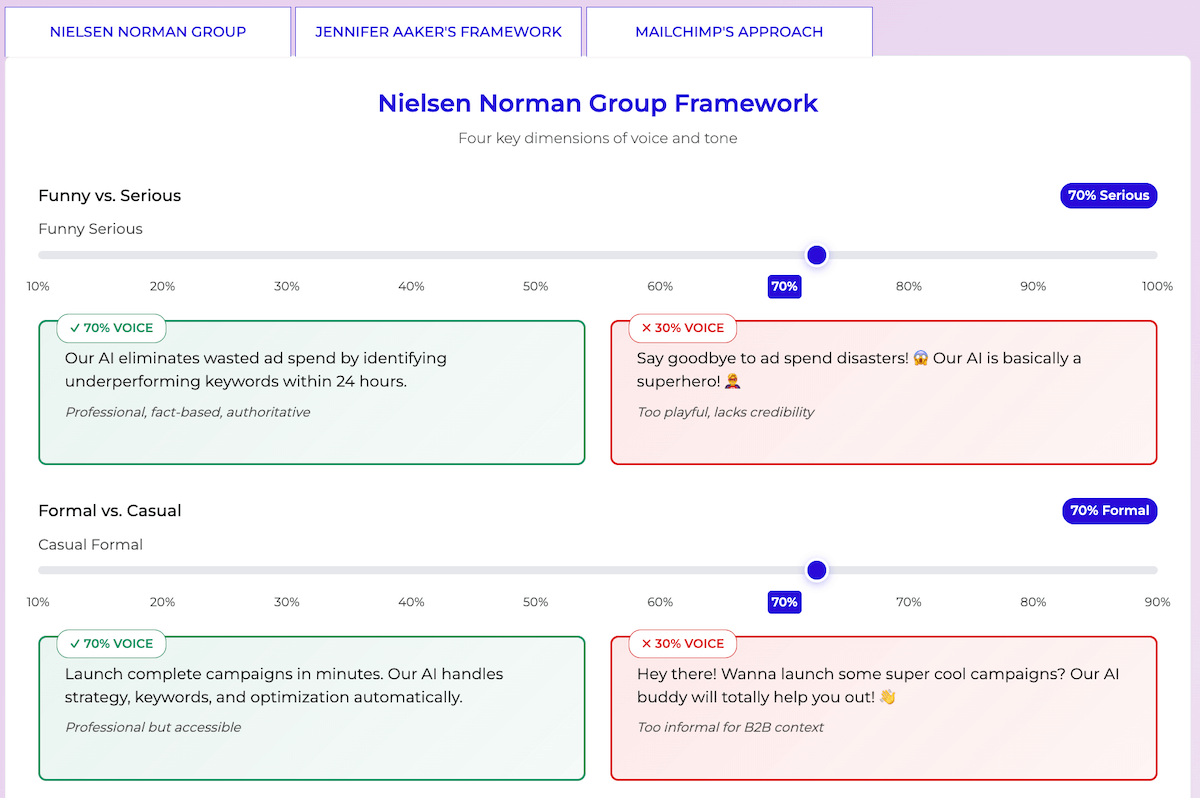
Task: Click the highlighted 70% marker under the Formal vs. Casual slider
Action: (x=784, y=602)
